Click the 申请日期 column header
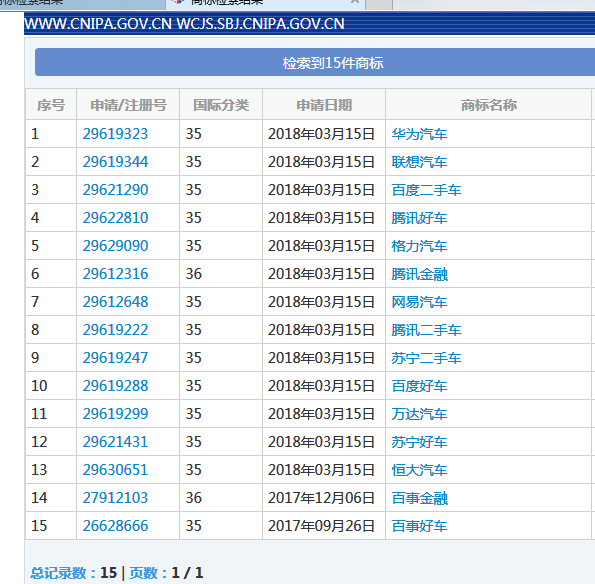 point(324,105)
